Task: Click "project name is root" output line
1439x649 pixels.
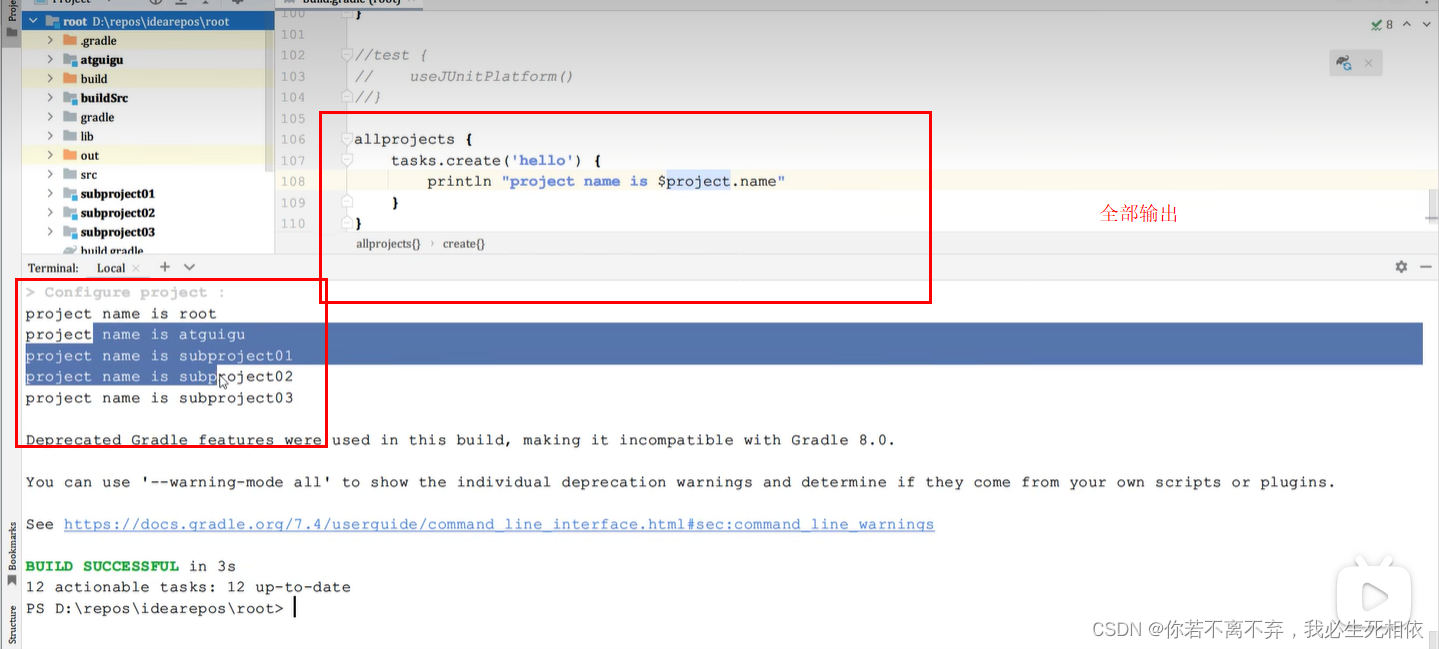Action: 121,314
